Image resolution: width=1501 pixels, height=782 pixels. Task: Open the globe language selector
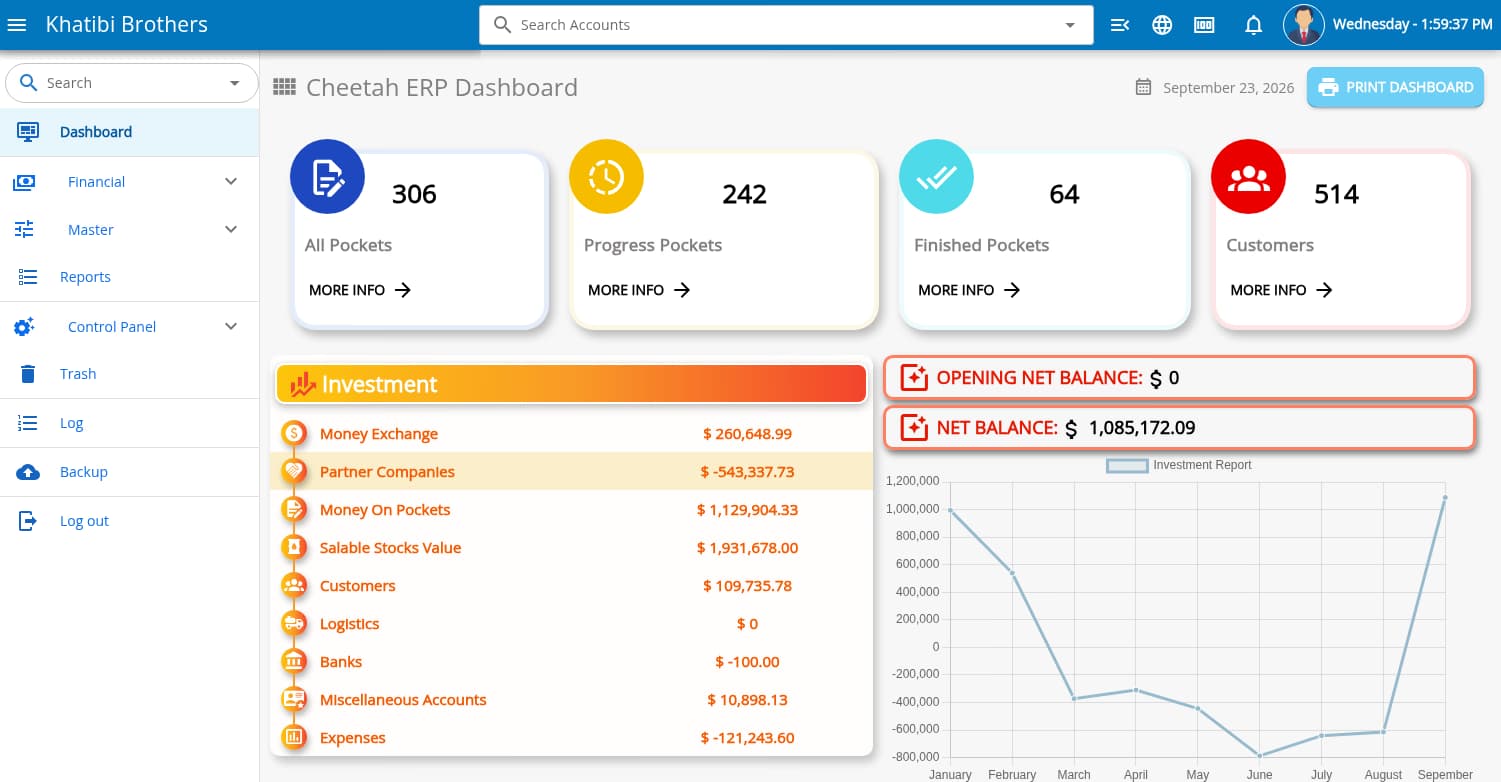[1162, 25]
